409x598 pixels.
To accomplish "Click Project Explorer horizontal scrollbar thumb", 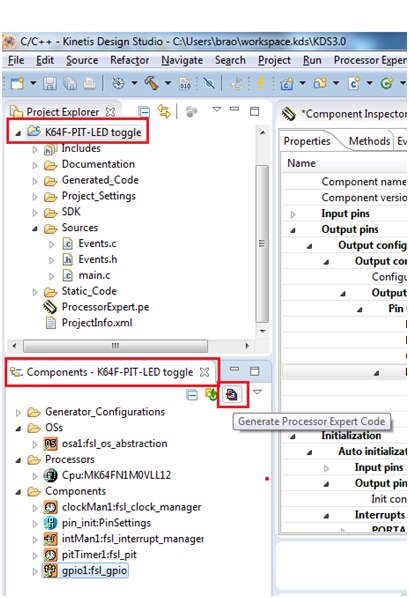I will click(115, 346).
